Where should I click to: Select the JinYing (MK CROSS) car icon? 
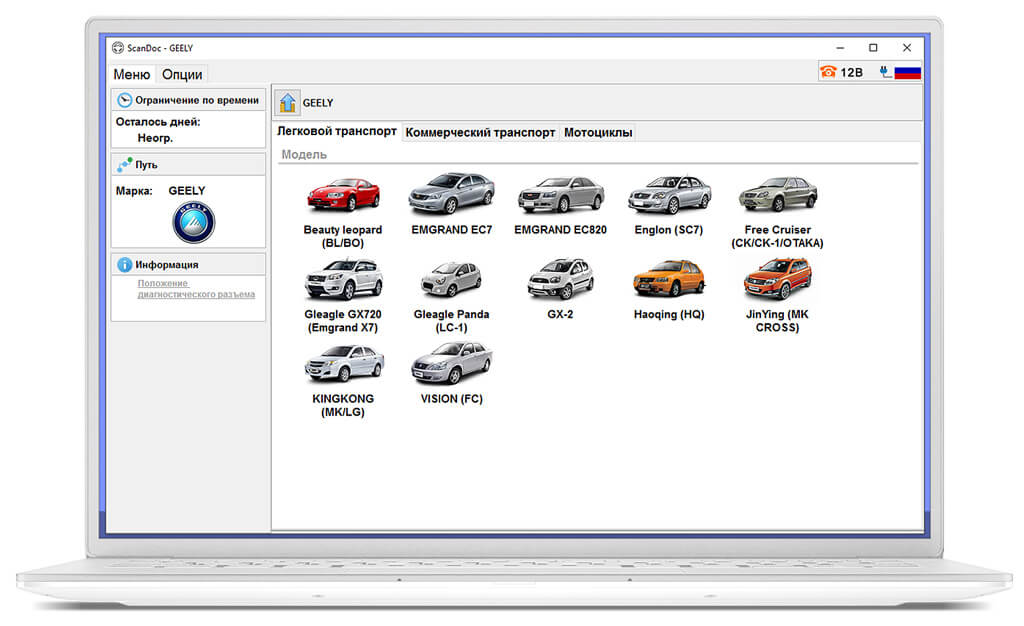778,278
